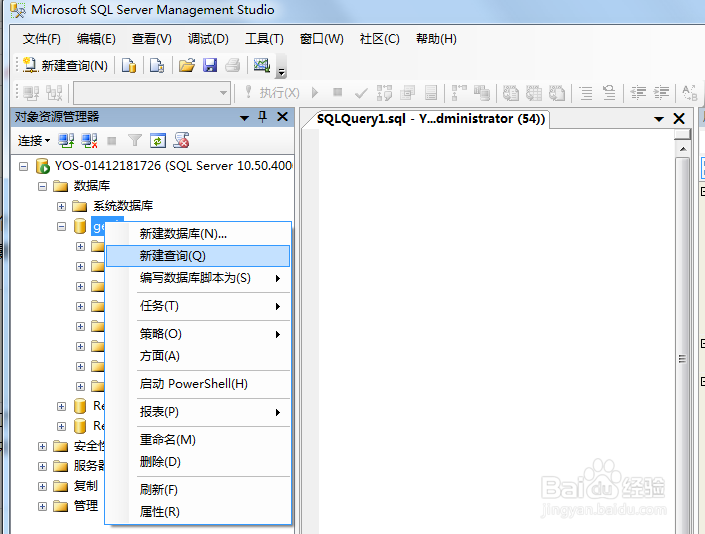Open standard toolbar options dropdown
The height and width of the screenshot is (534, 705).
(281, 67)
